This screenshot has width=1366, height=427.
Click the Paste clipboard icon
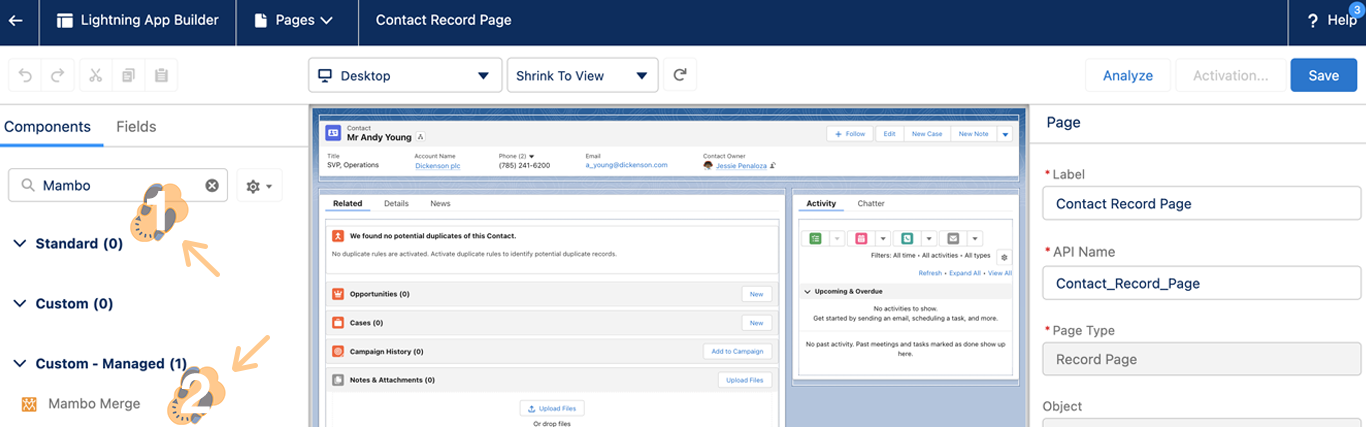160,76
